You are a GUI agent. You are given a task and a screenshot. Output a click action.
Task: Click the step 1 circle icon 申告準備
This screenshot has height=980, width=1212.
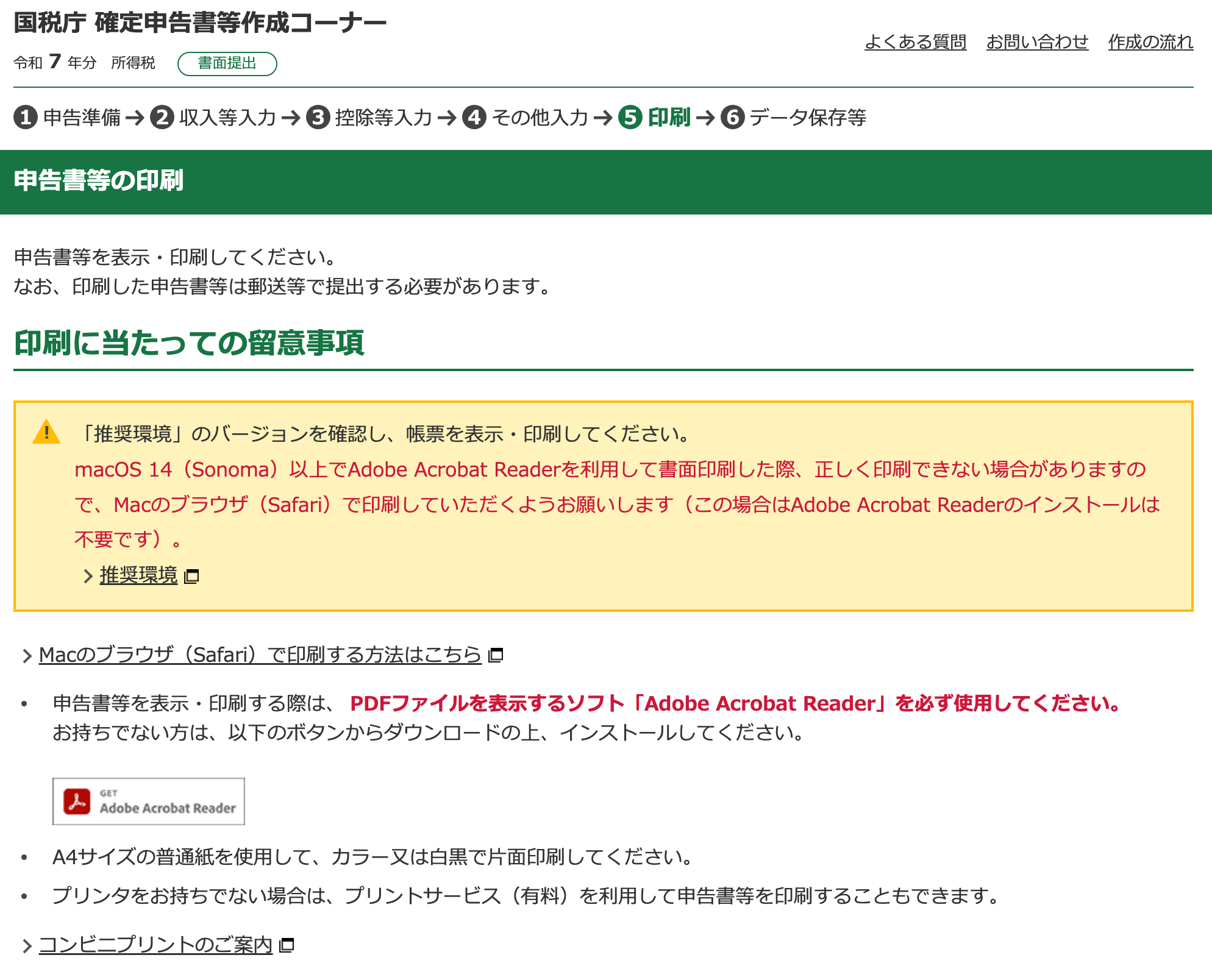26,117
